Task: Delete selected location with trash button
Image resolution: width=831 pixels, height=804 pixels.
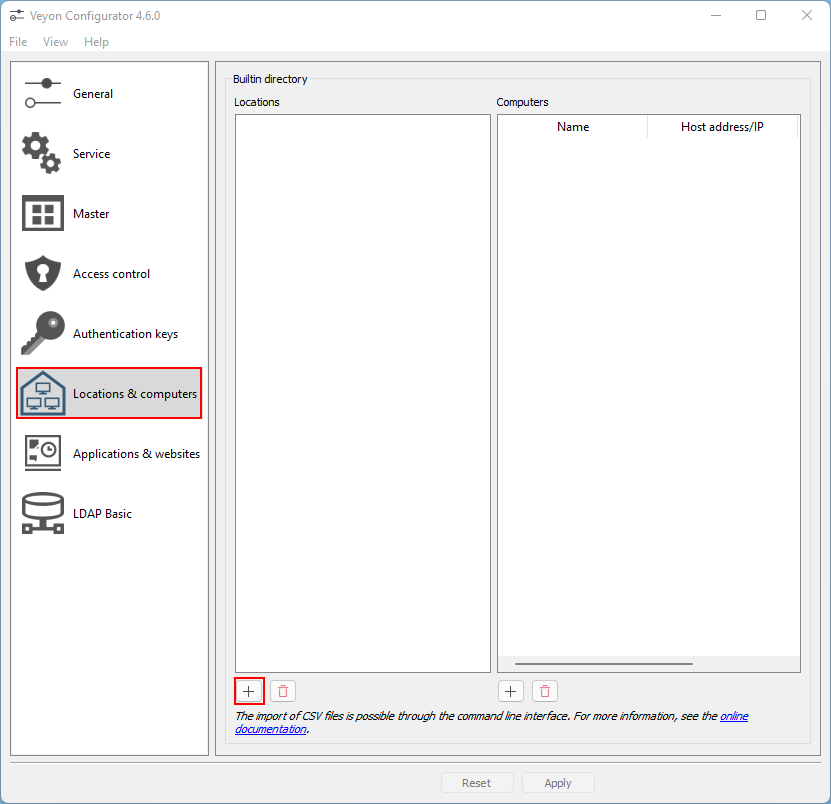Action: [283, 691]
